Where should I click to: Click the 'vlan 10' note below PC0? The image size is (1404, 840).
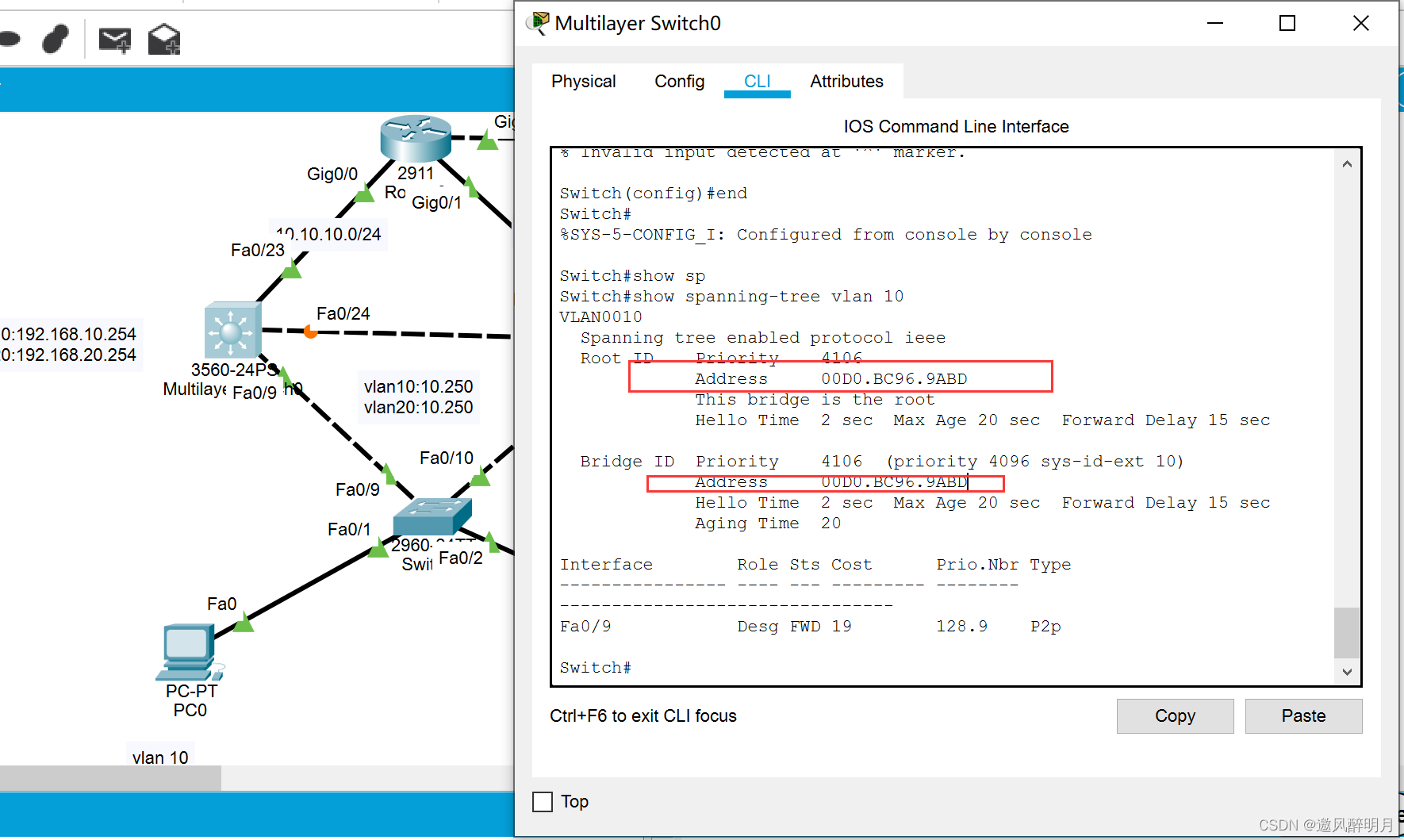pyautogui.click(x=160, y=758)
